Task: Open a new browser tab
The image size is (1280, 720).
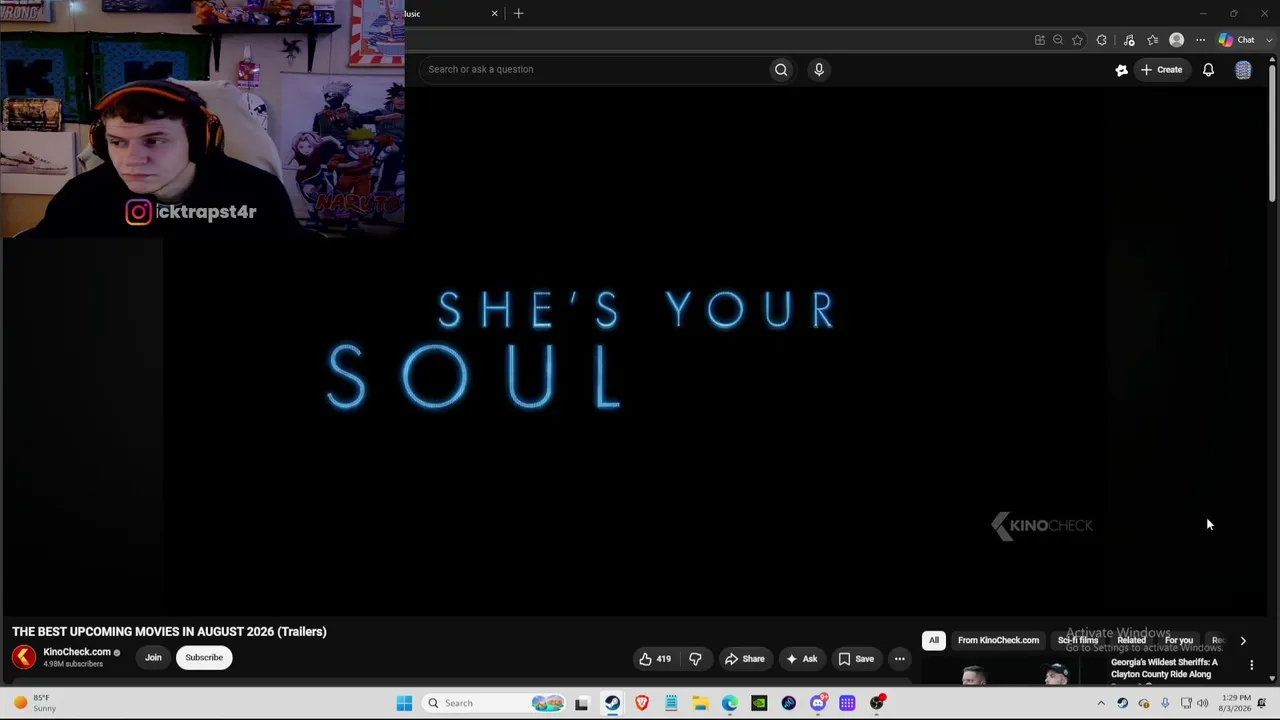Action: coord(518,13)
